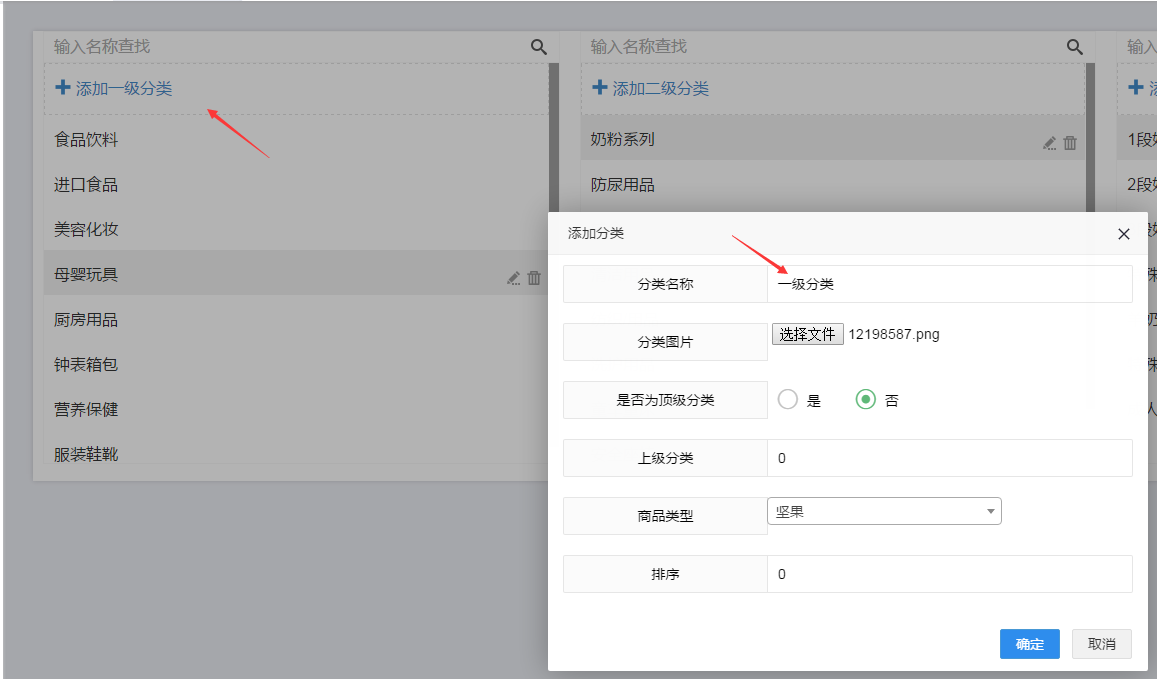Click the 分类名称 input field
The image size is (1157, 679).
(x=950, y=284)
